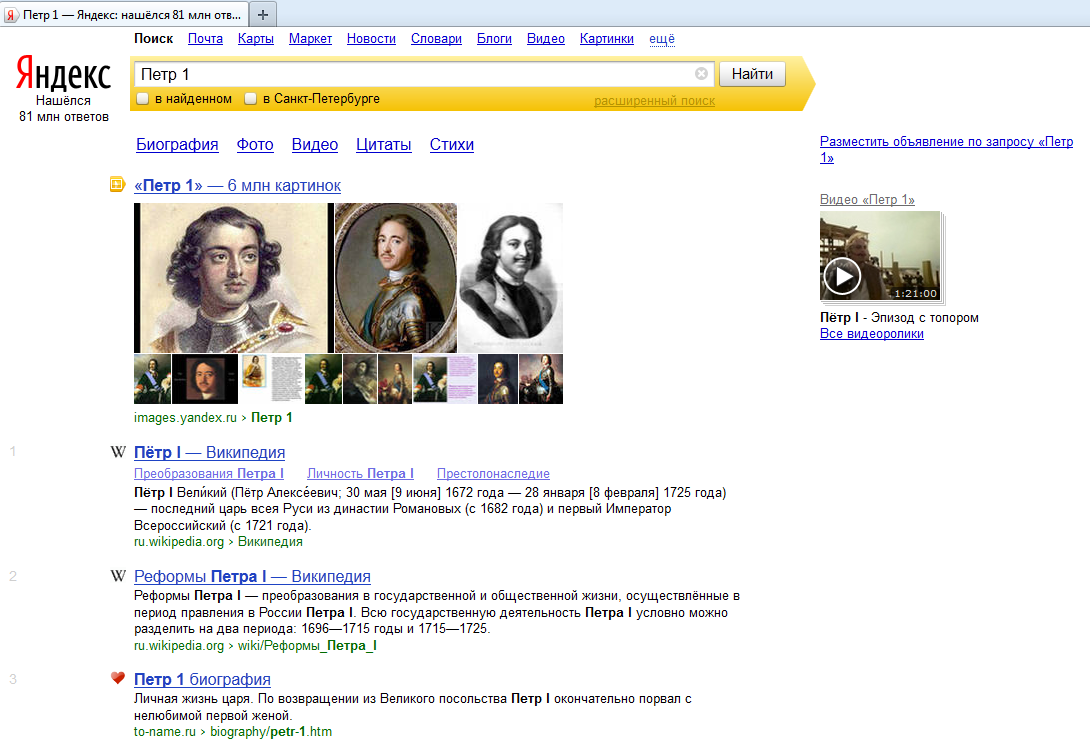
Task: Open the Биография refinement link
Action: click(x=177, y=145)
